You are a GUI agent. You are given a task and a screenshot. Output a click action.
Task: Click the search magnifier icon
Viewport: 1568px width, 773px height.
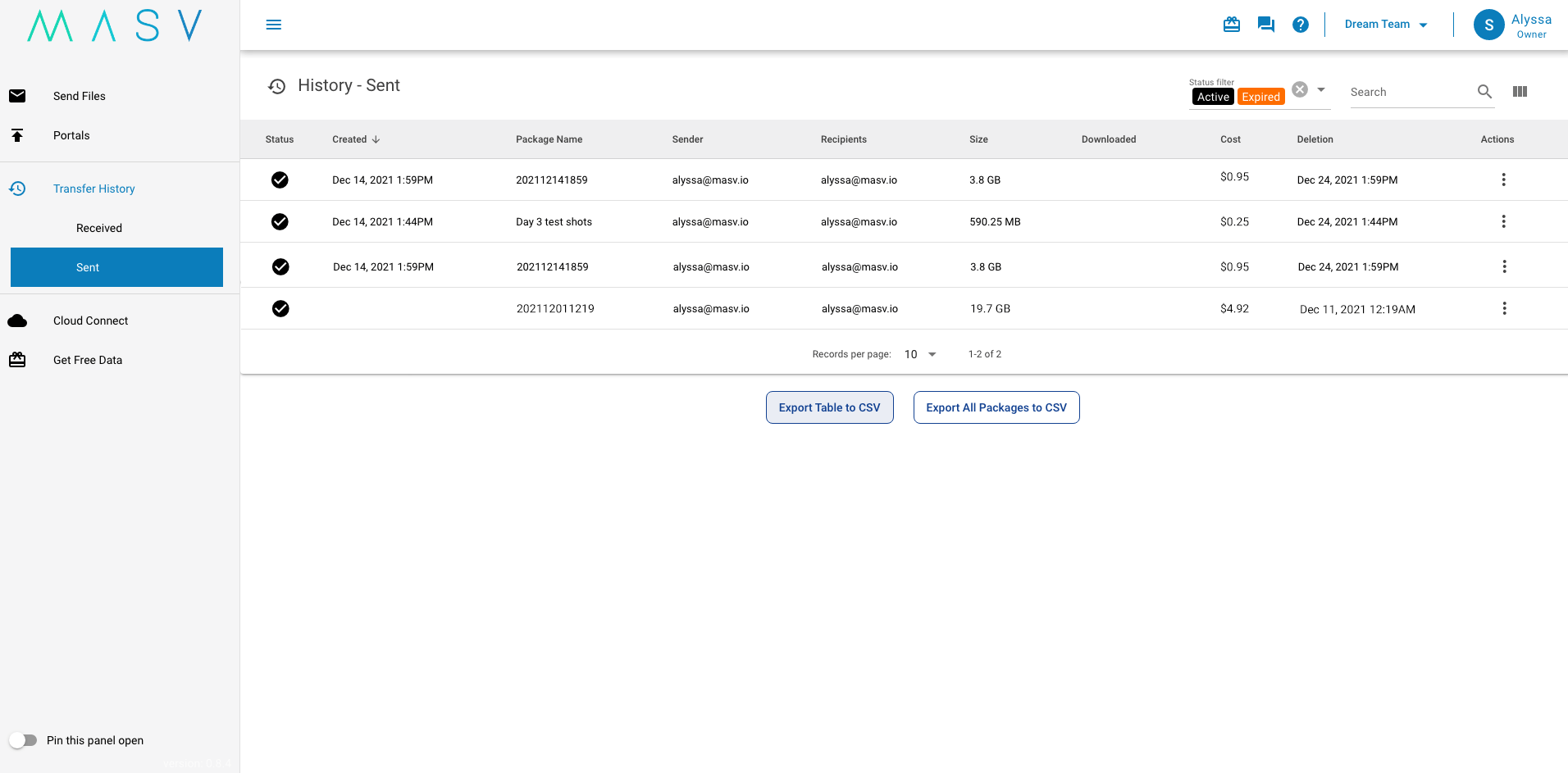coord(1484,92)
